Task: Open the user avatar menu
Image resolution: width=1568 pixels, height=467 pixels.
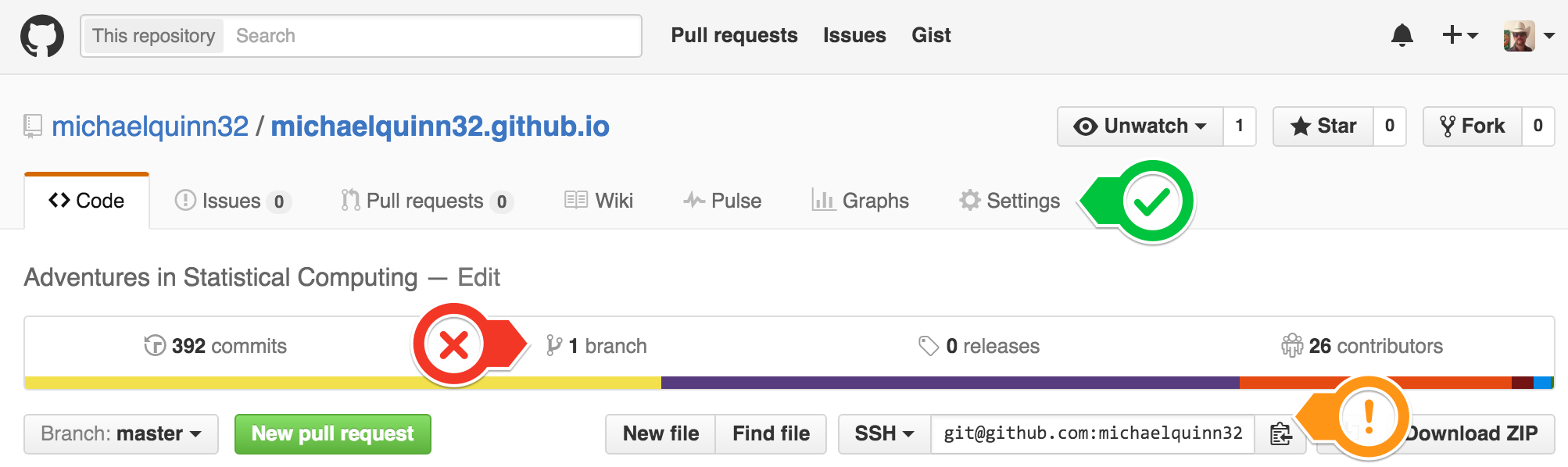Action: click(1529, 36)
